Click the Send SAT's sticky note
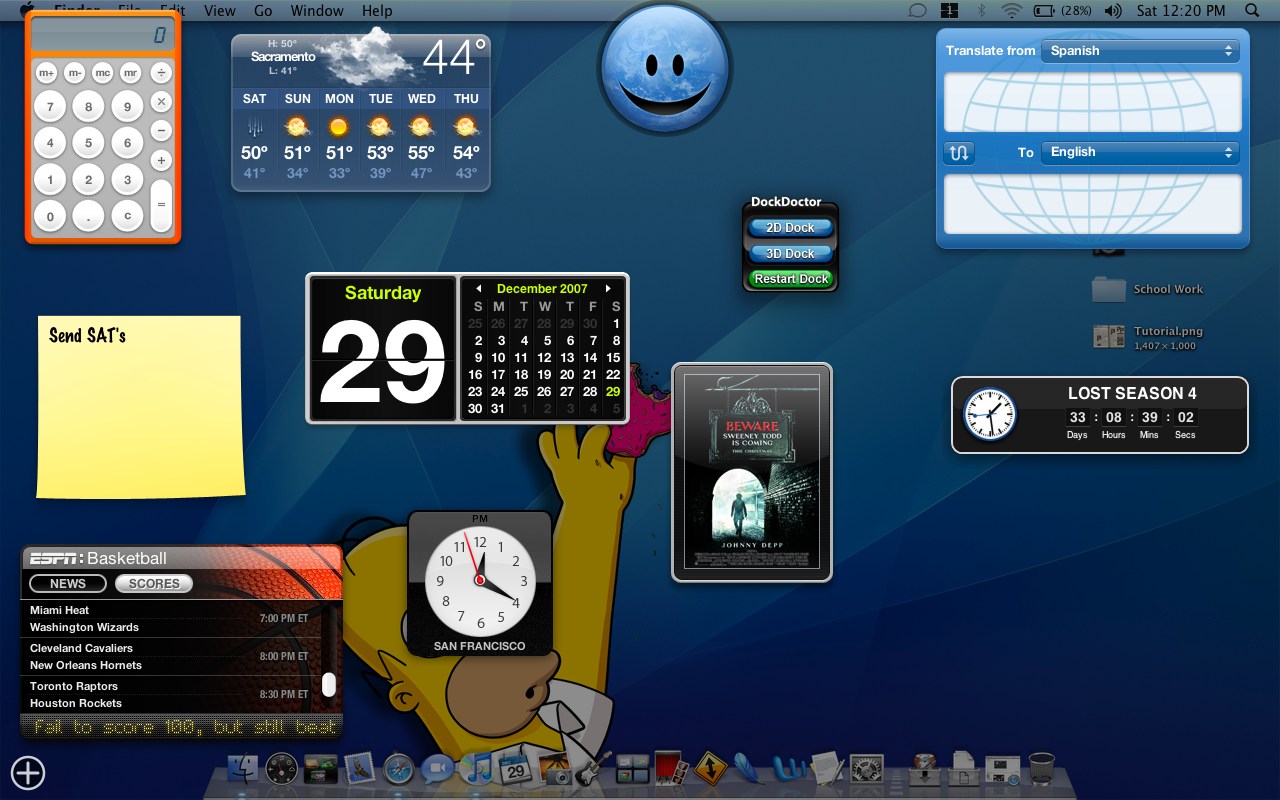Viewport: 1280px width, 800px height. pyautogui.click(x=141, y=406)
